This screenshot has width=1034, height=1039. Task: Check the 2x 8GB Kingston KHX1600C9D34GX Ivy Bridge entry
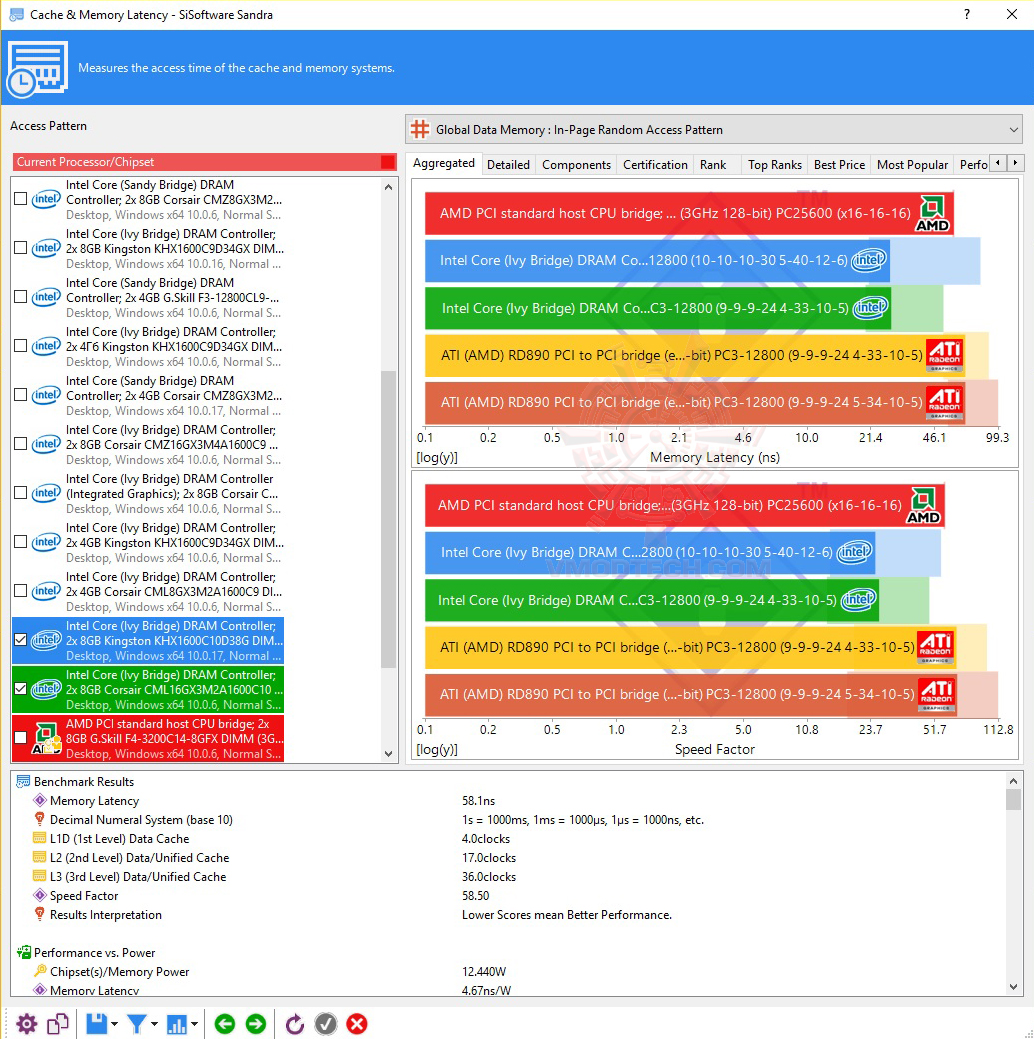[21, 248]
